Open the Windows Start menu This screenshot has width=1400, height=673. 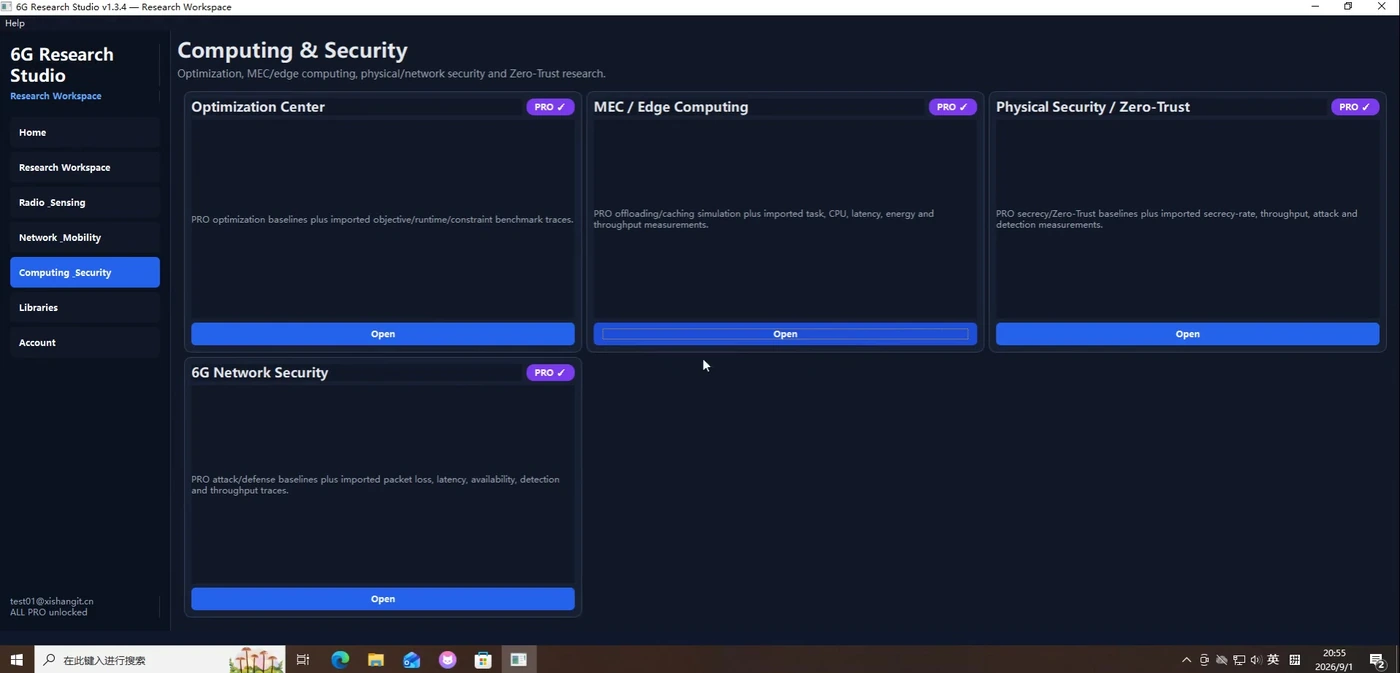16,660
